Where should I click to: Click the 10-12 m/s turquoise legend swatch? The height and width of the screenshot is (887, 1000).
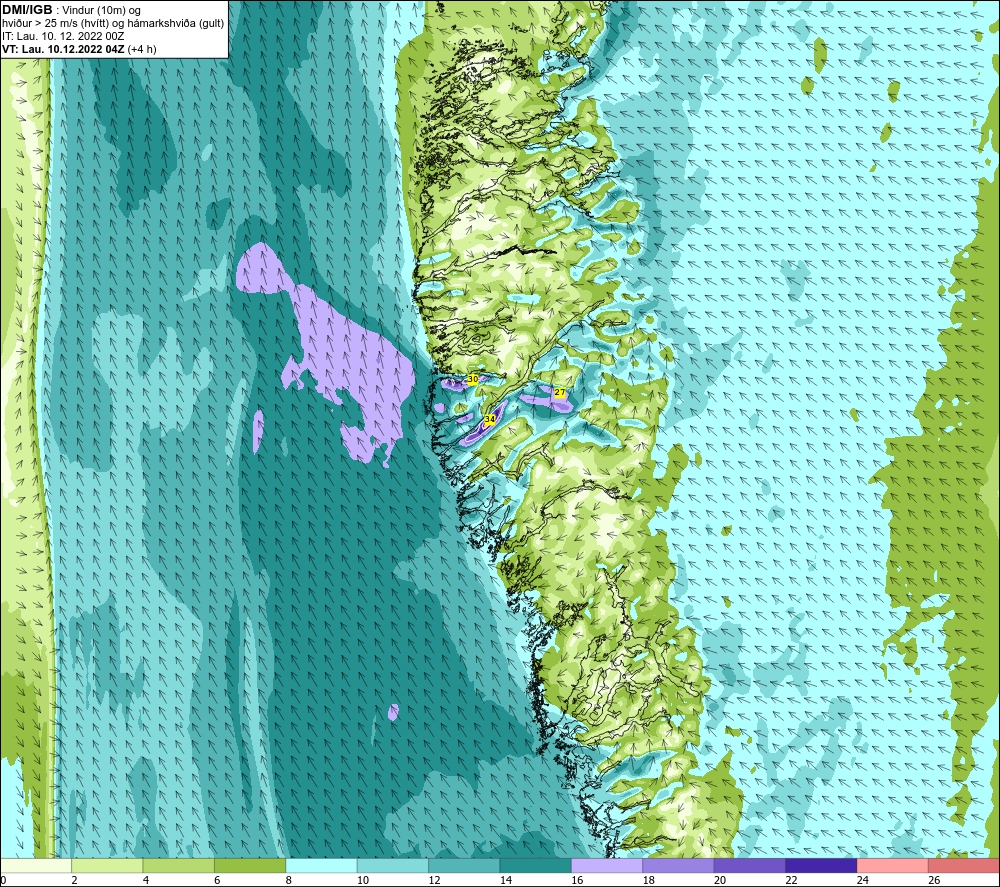coord(393,865)
